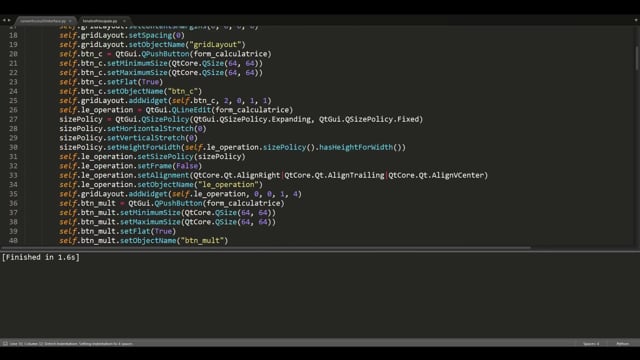Click the horizontal scrollbar of the editor

pos(265,248)
